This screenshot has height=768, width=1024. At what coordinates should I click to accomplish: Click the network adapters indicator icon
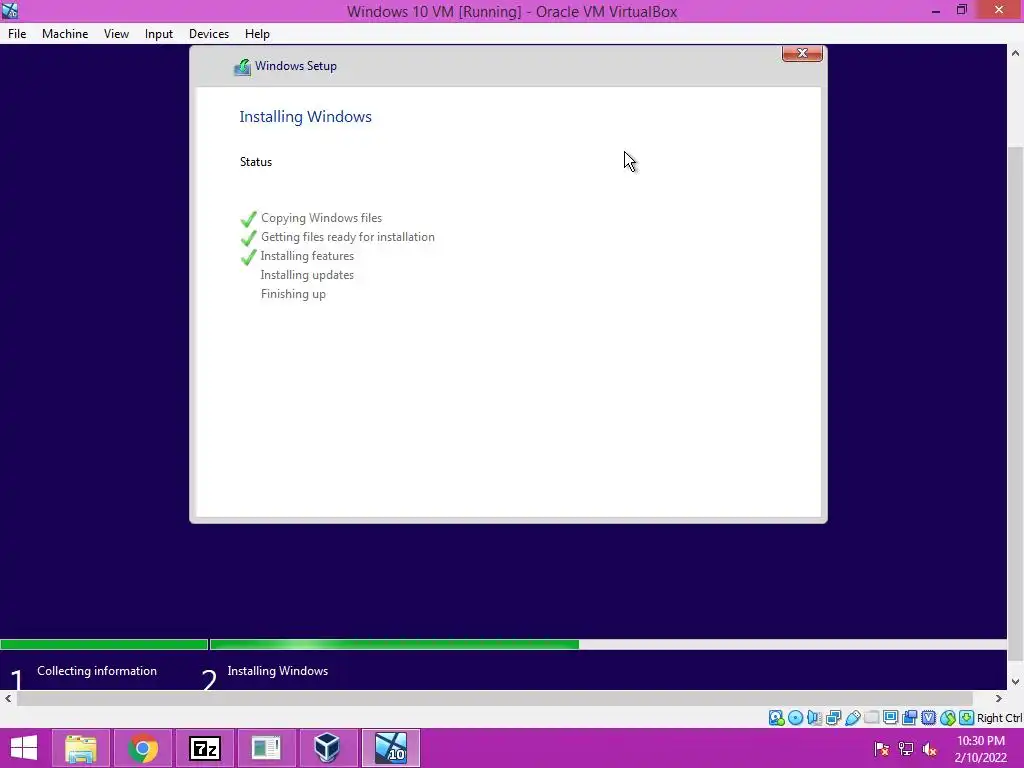click(x=833, y=718)
